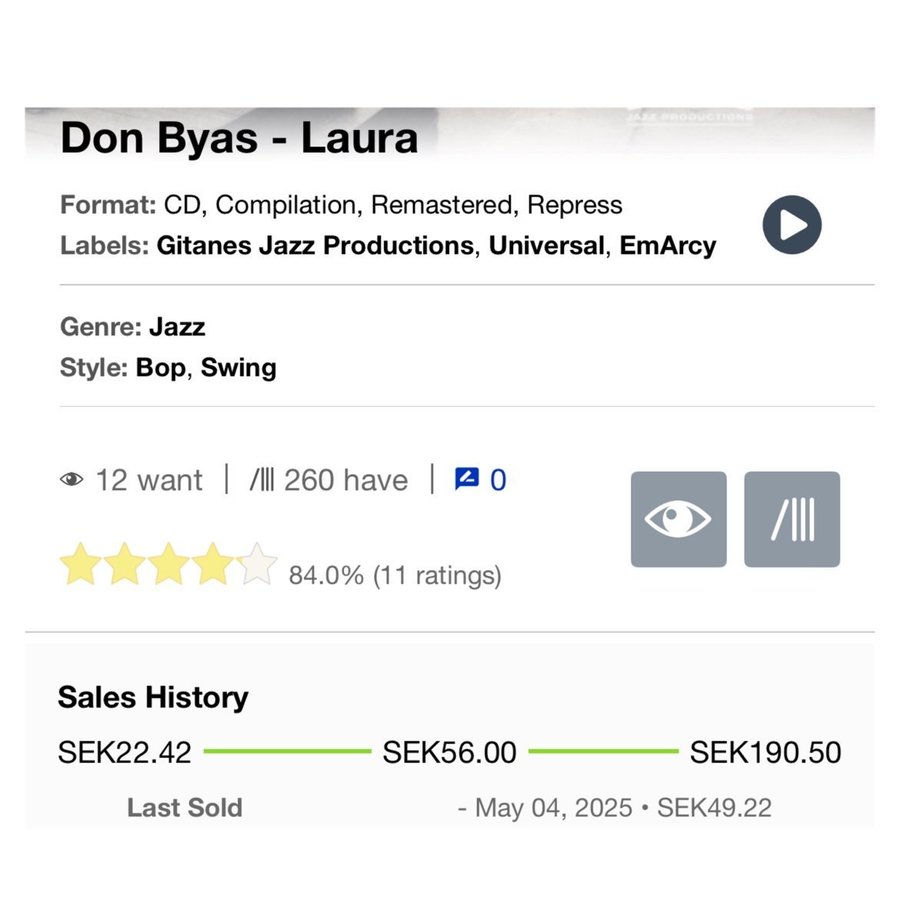Rate release with the first star

(79, 565)
